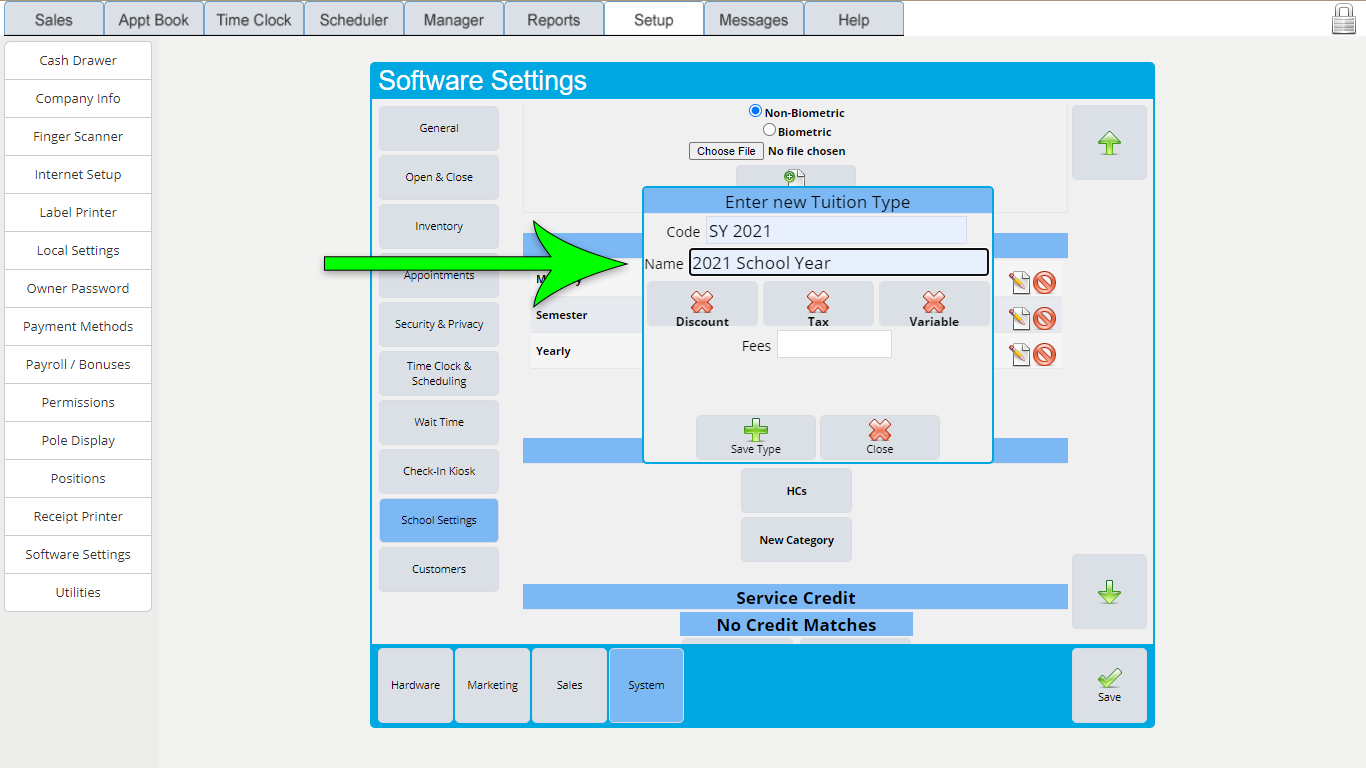1366x768 pixels.
Task: Click the Fees input field
Action: click(x=834, y=345)
